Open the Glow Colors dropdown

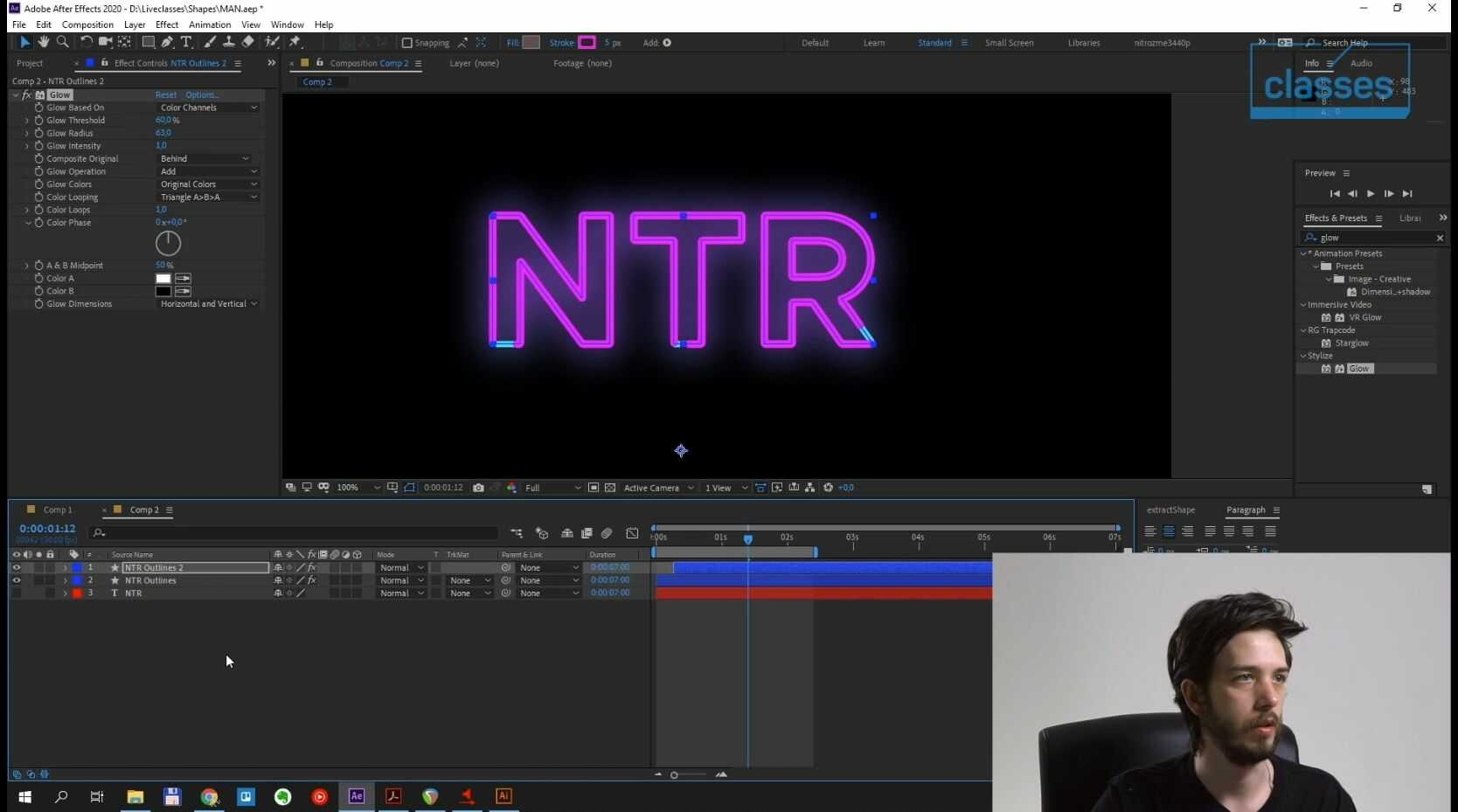coord(208,184)
